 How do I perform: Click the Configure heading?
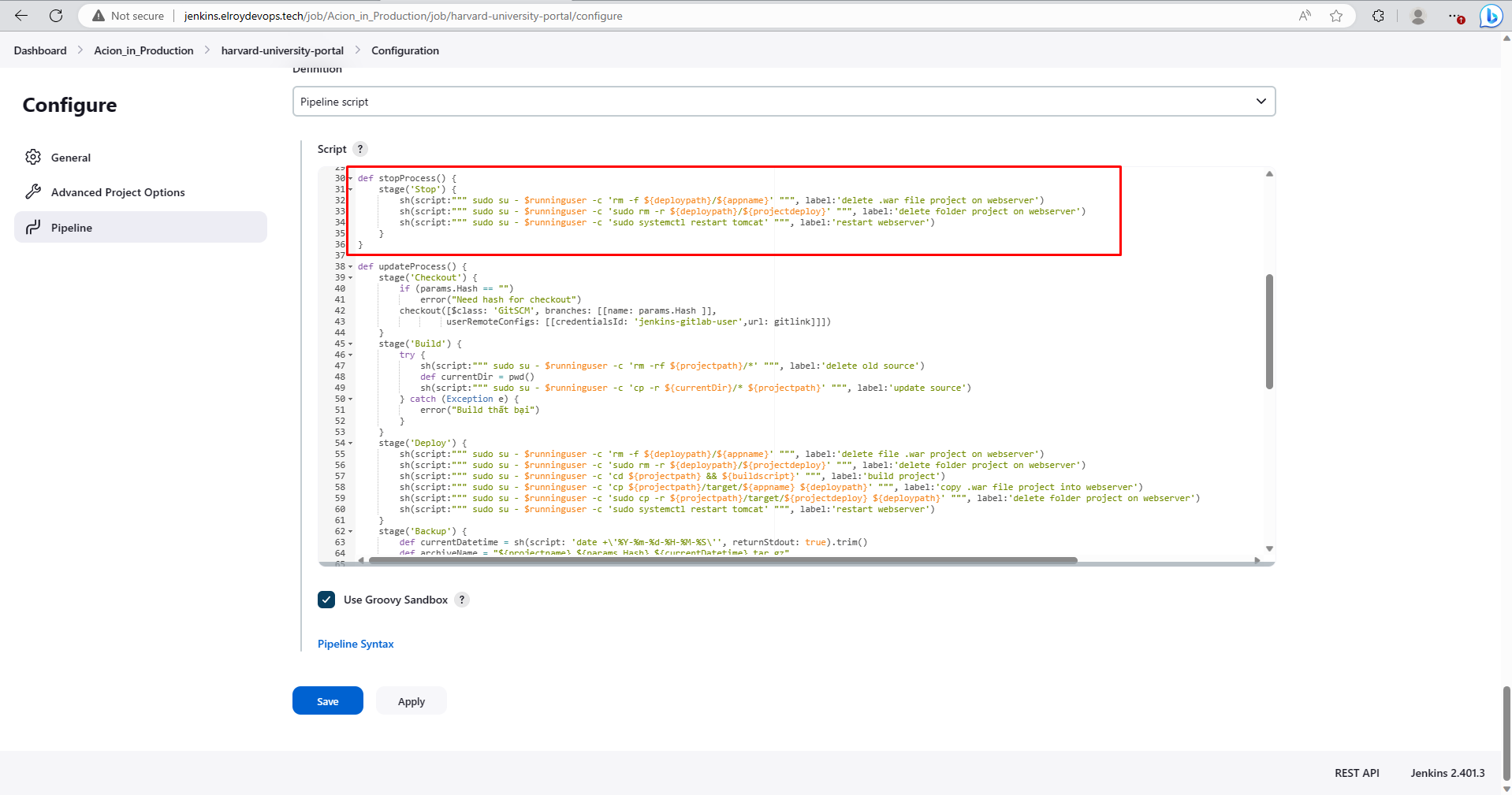click(69, 105)
